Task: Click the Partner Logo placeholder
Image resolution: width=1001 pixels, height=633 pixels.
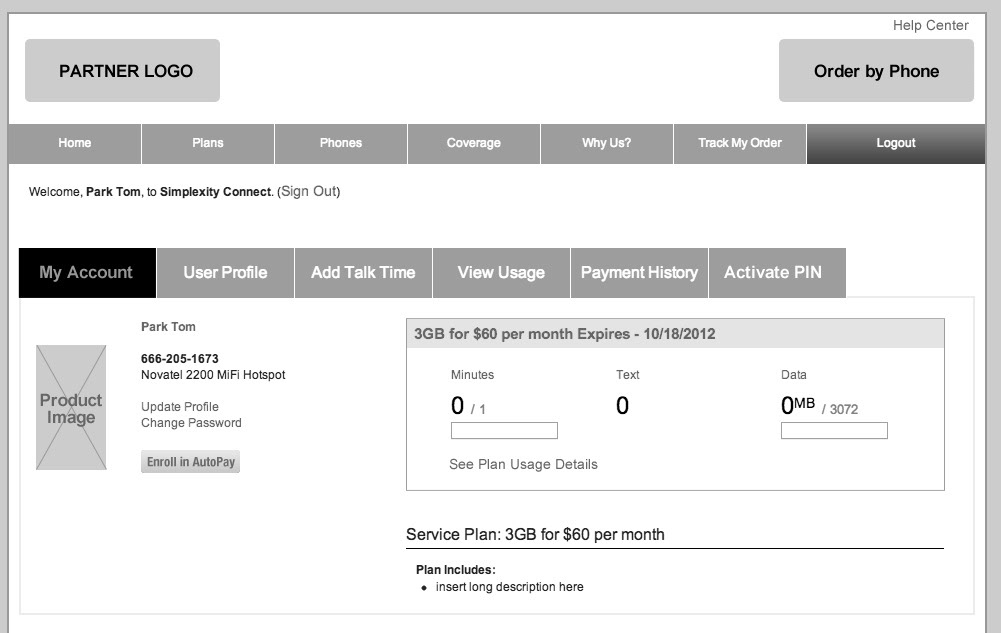Action: pyautogui.click(x=122, y=71)
